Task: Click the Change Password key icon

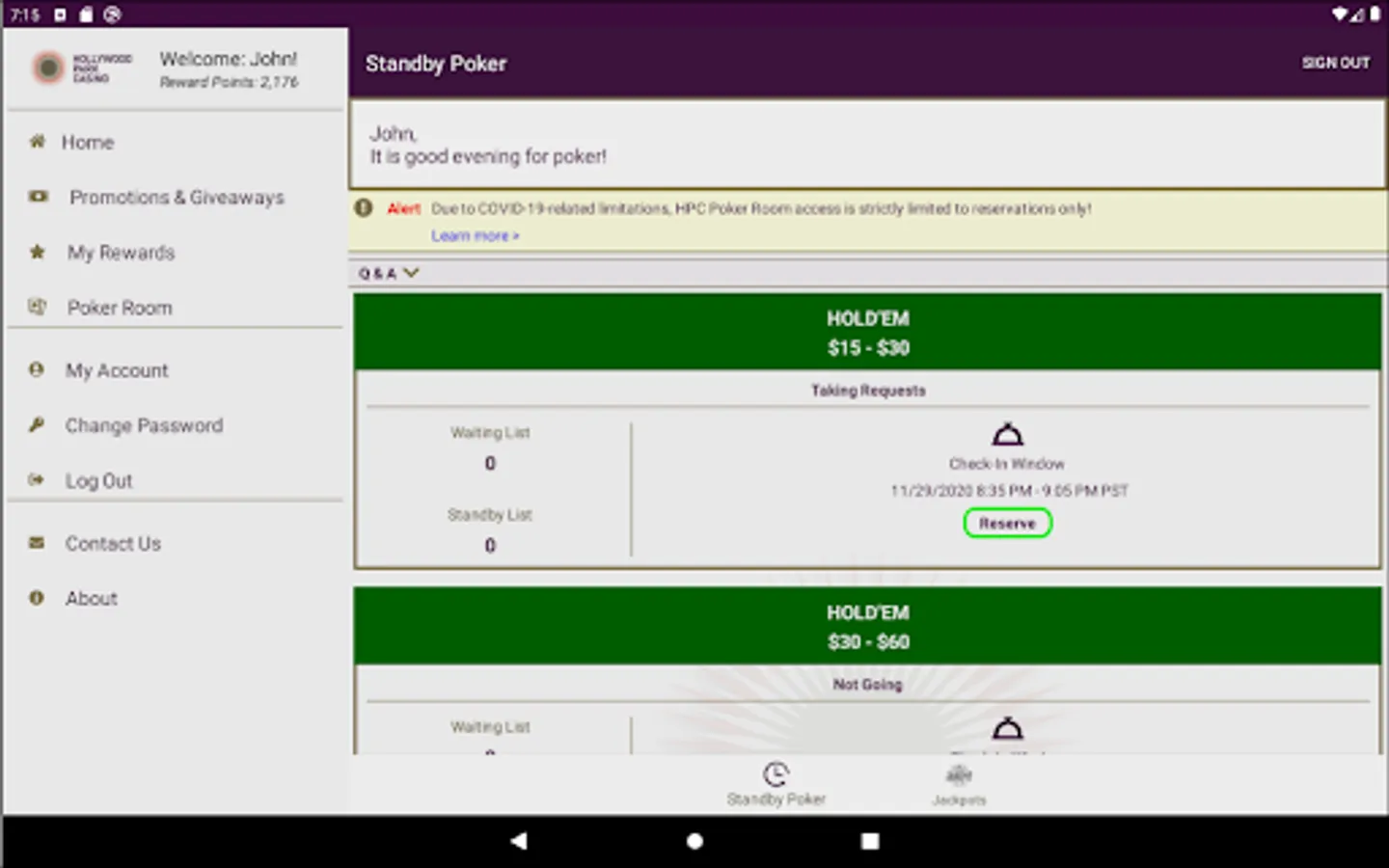Action: point(37,424)
